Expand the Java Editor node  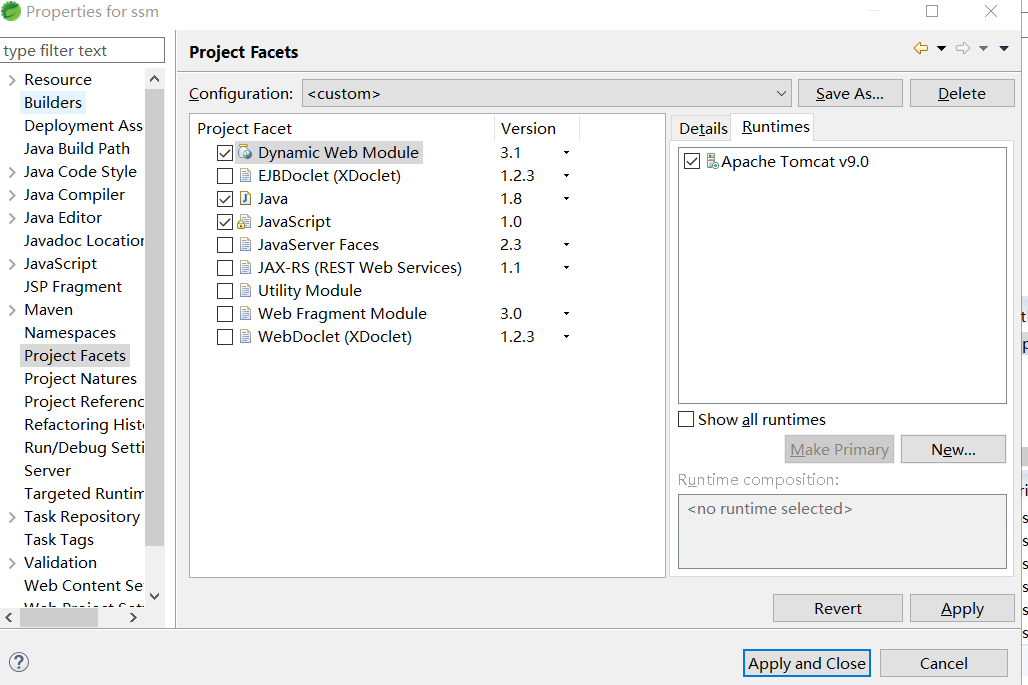point(12,218)
